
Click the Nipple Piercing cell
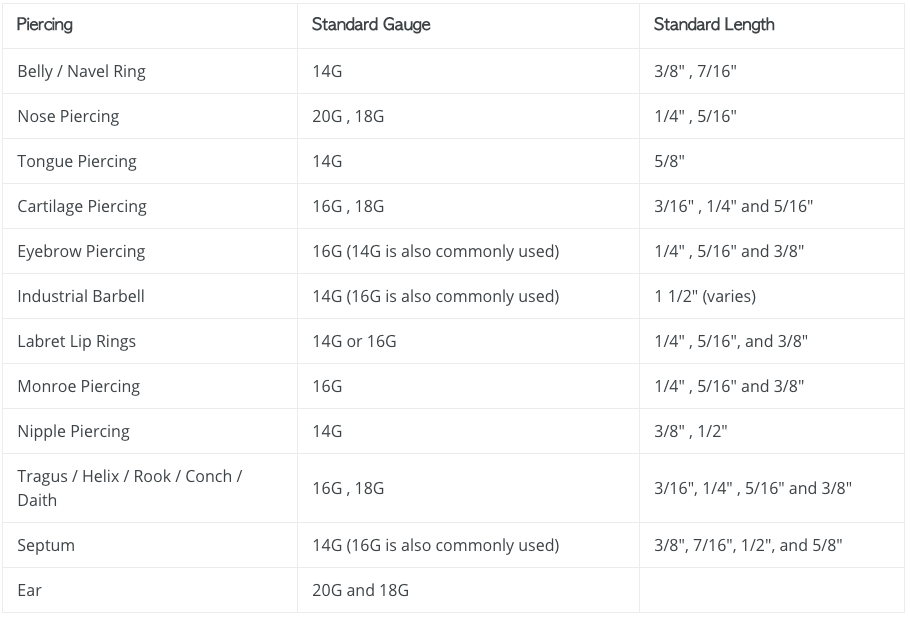coord(150,431)
